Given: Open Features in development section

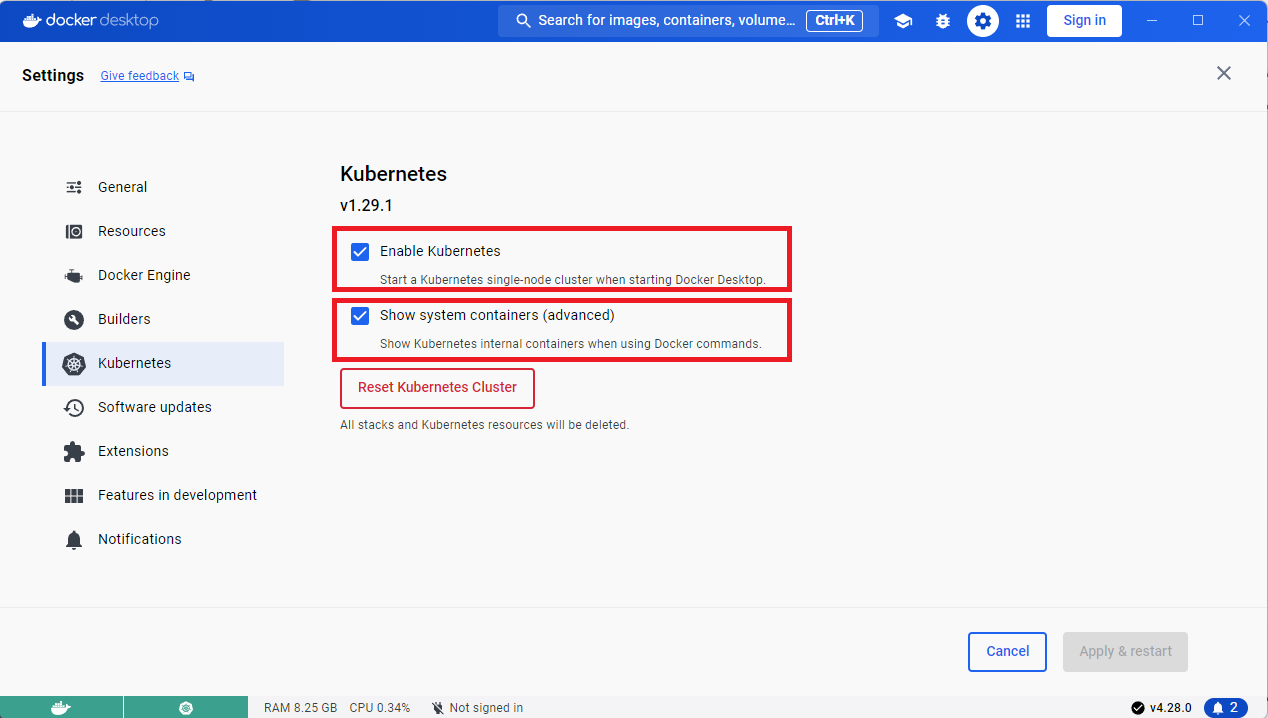Looking at the screenshot, I should [176, 495].
